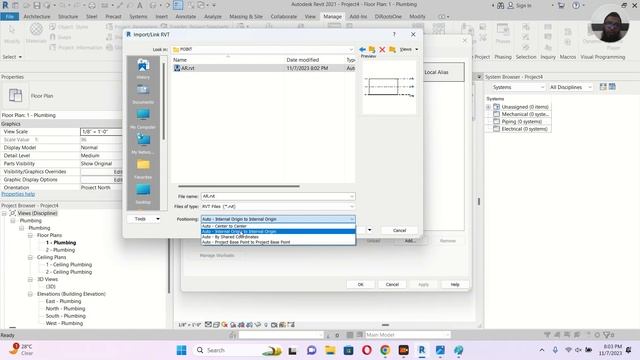Expand the Unassigned node in System Browser

tap(488, 107)
